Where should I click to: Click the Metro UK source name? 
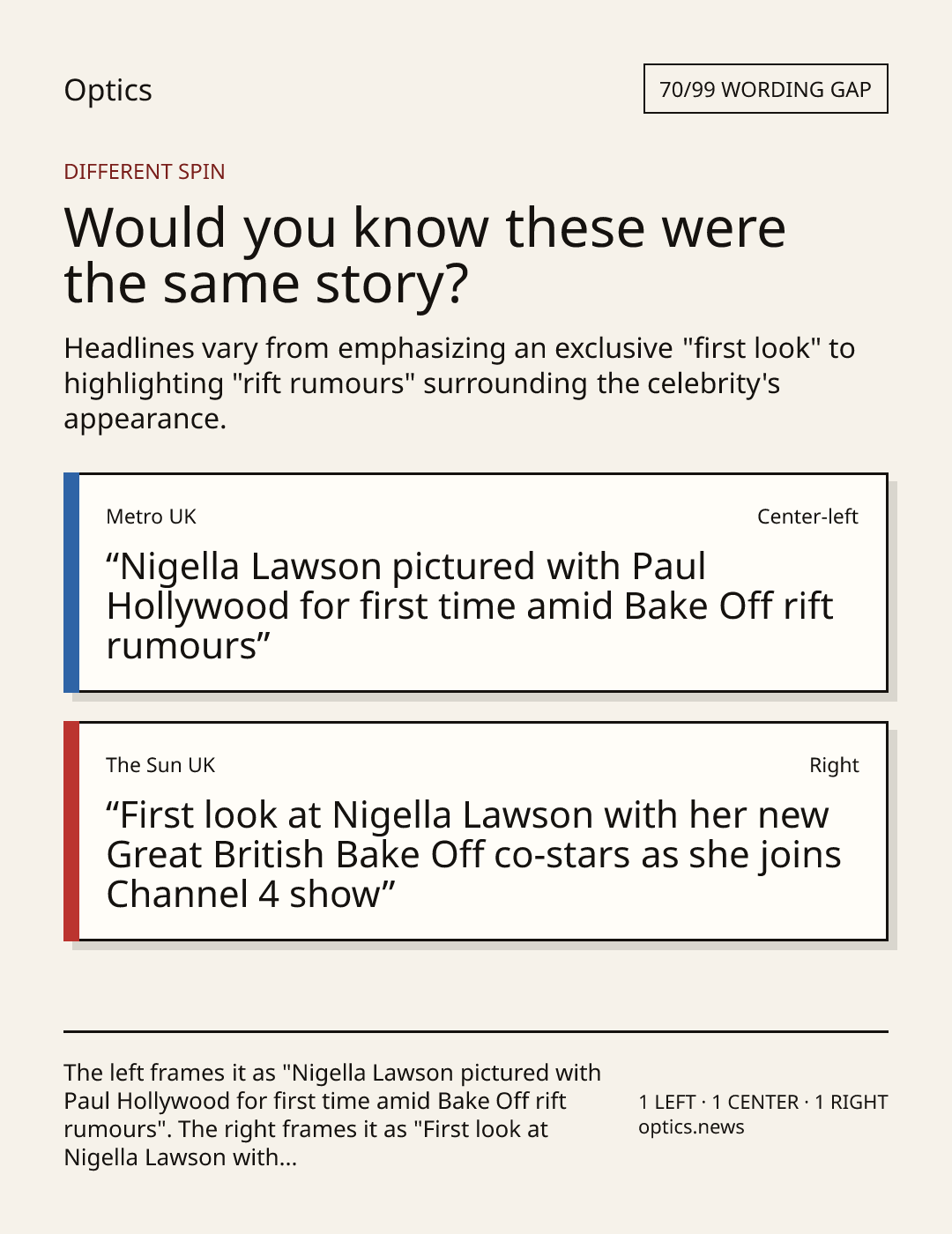click(x=151, y=517)
